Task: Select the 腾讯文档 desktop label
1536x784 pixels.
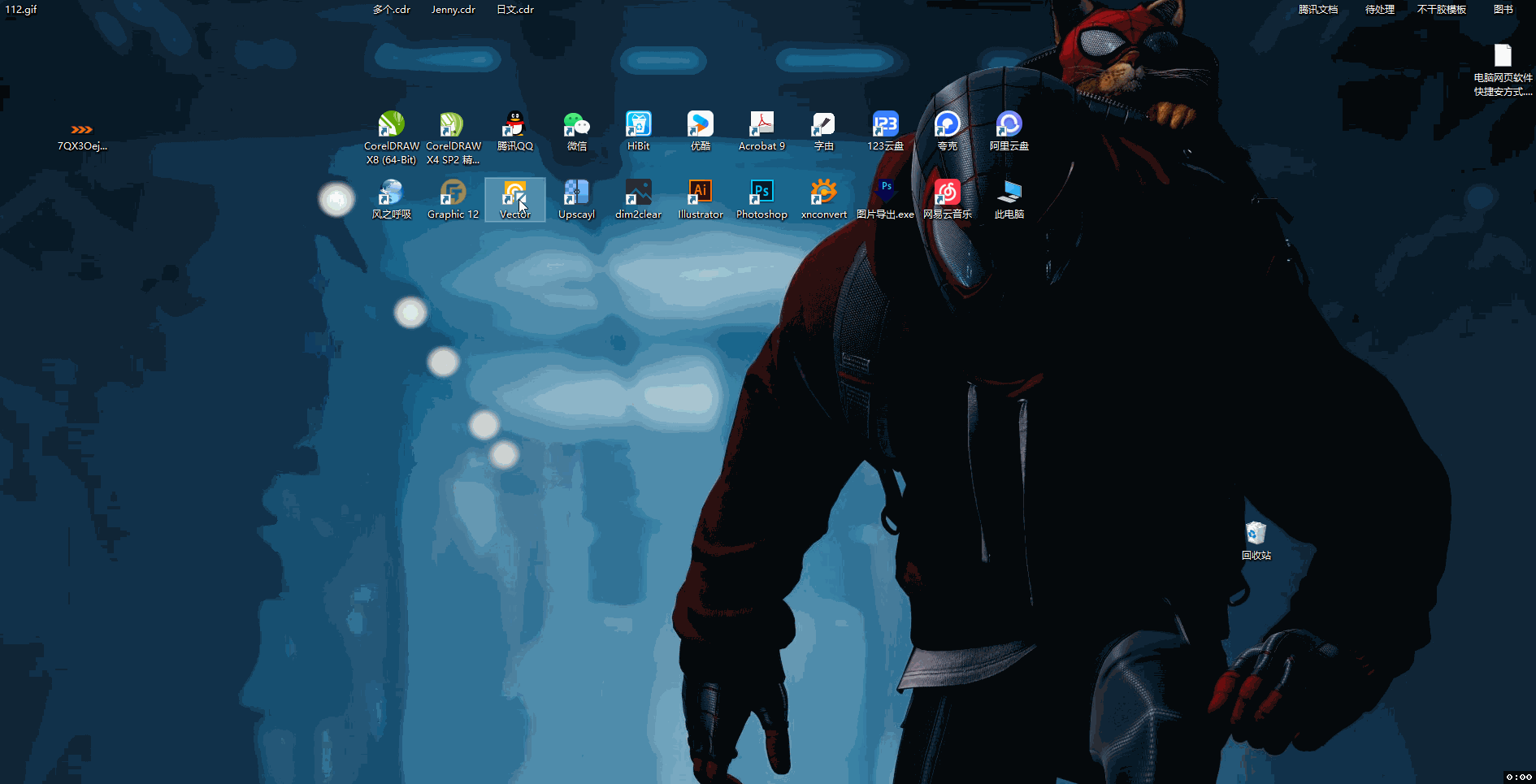Action: pyautogui.click(x=1317, y=10)
